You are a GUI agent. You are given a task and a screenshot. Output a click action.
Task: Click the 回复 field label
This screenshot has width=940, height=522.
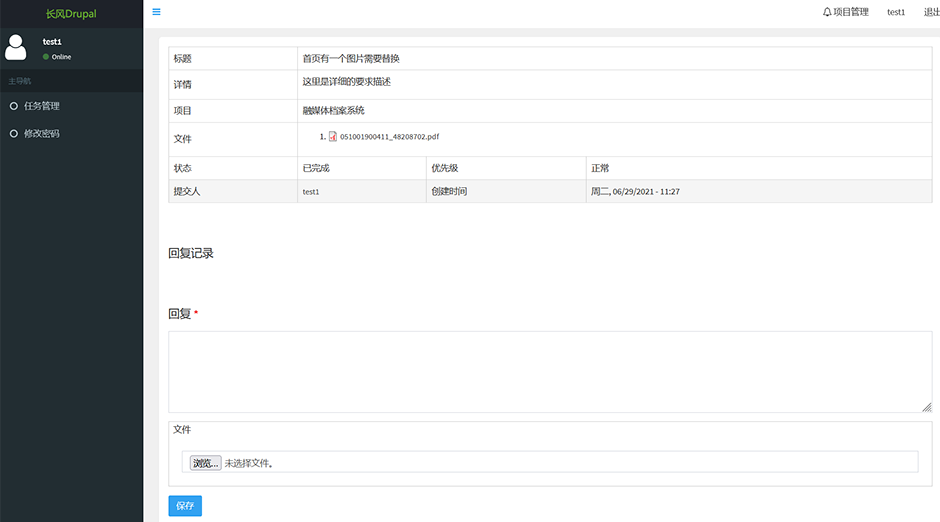click(x=180, y=314)
